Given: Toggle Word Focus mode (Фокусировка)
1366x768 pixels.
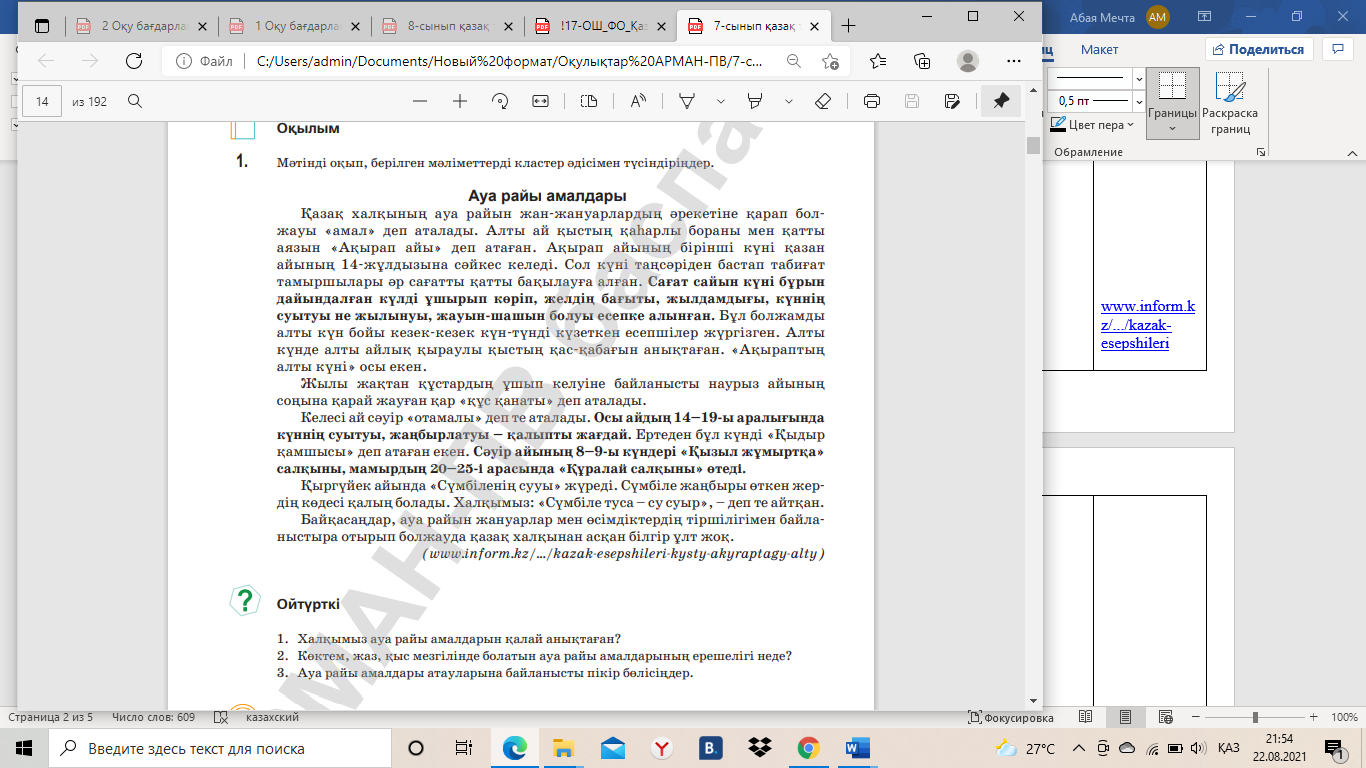Looking at the screenshot, I should point(1011,718).
